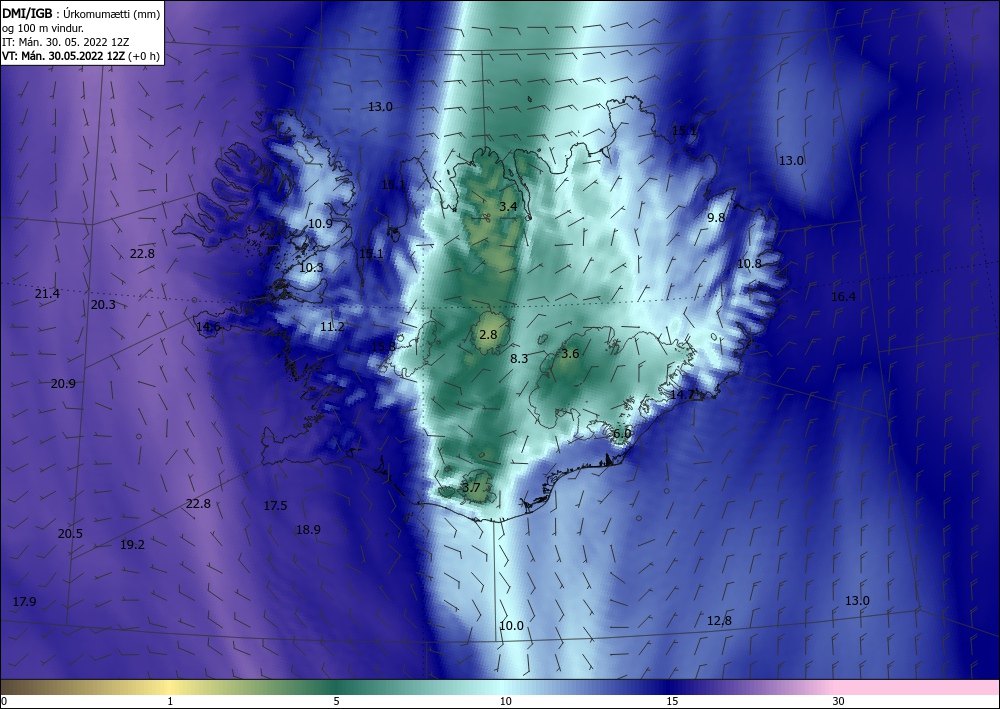Image resolution: width=1000 pixels, height=709 pixels.
Task: Click the 20.9 value label
Action: click(63, 384)
